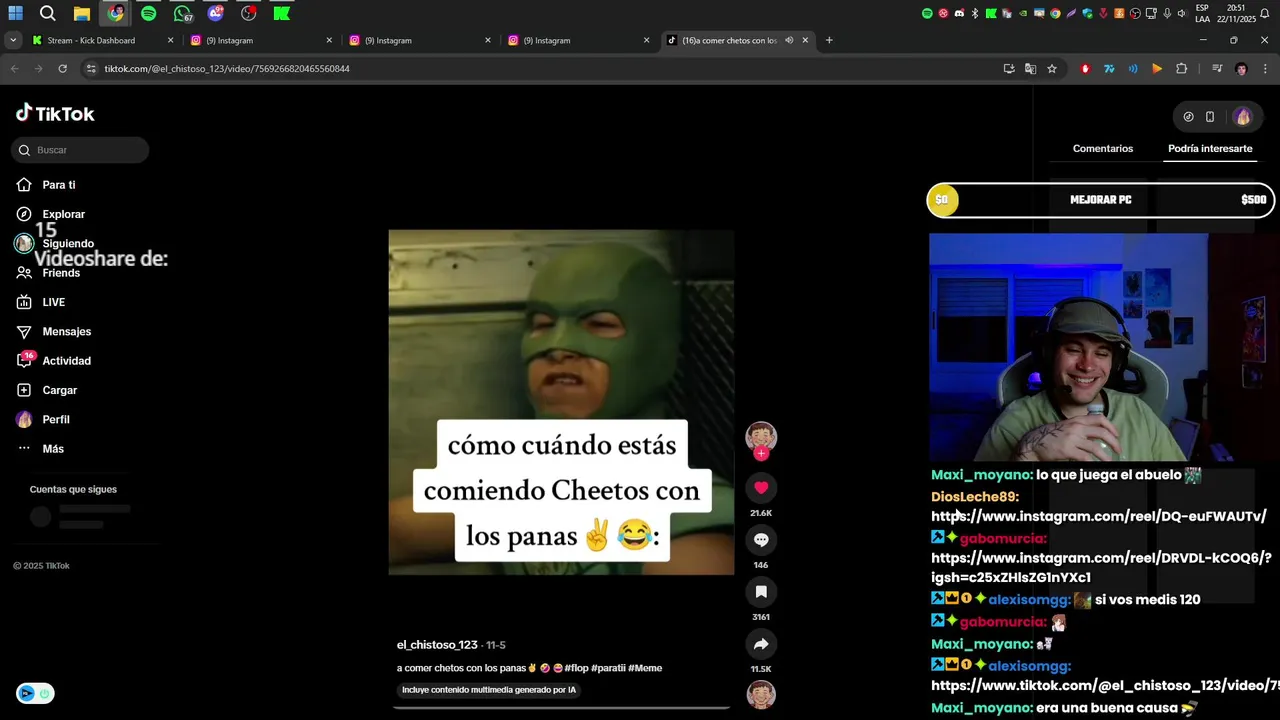Open Friends in the sidebar
The image size is (1280, 720).
click(x=61, y=273)
